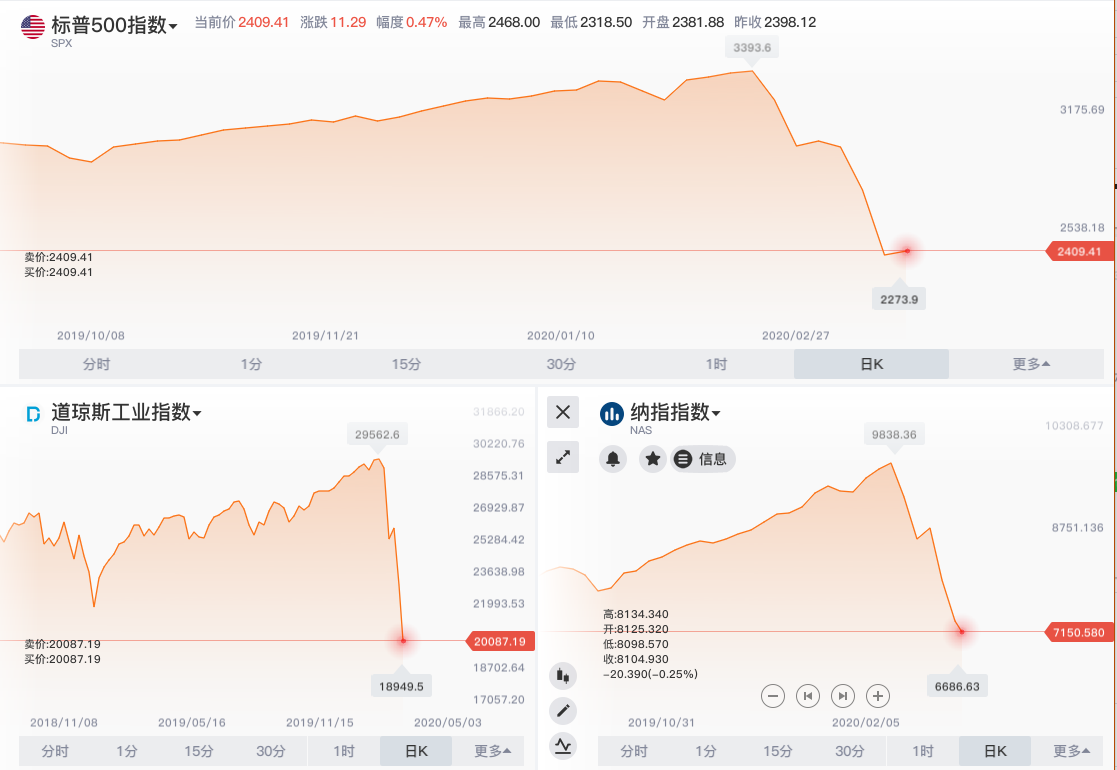Switch the SPX chart to 分时 view

click(x=96, y=364)
